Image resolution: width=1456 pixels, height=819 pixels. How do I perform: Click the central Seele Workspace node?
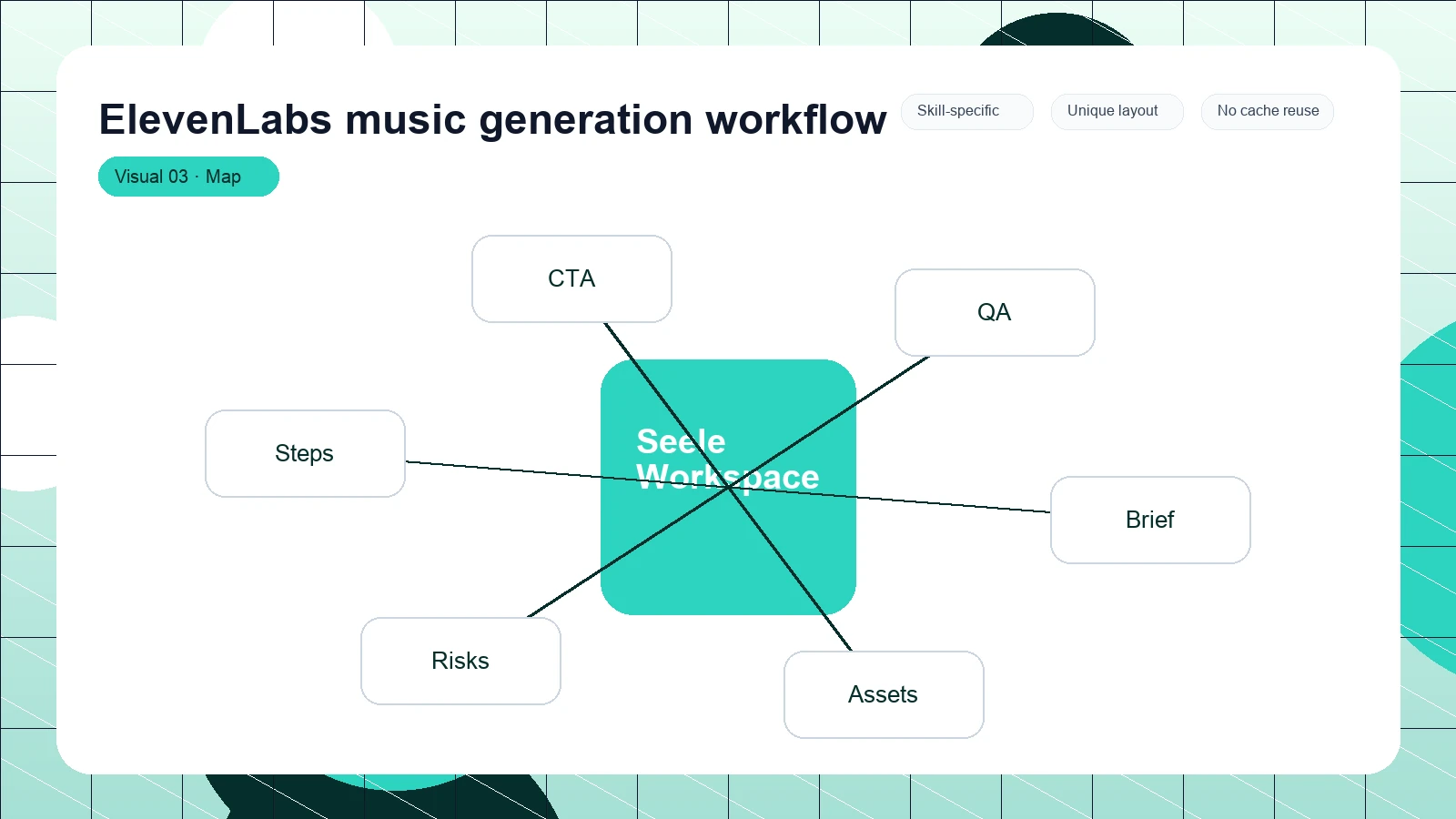pyautogui.click(x=728, y=487)
